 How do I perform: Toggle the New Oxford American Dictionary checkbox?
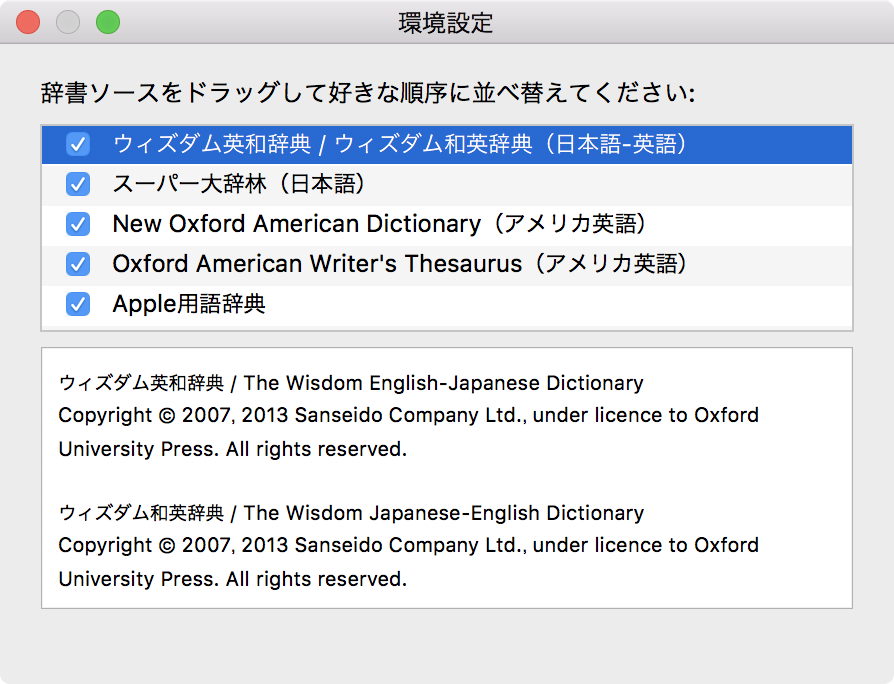[77, 224]
